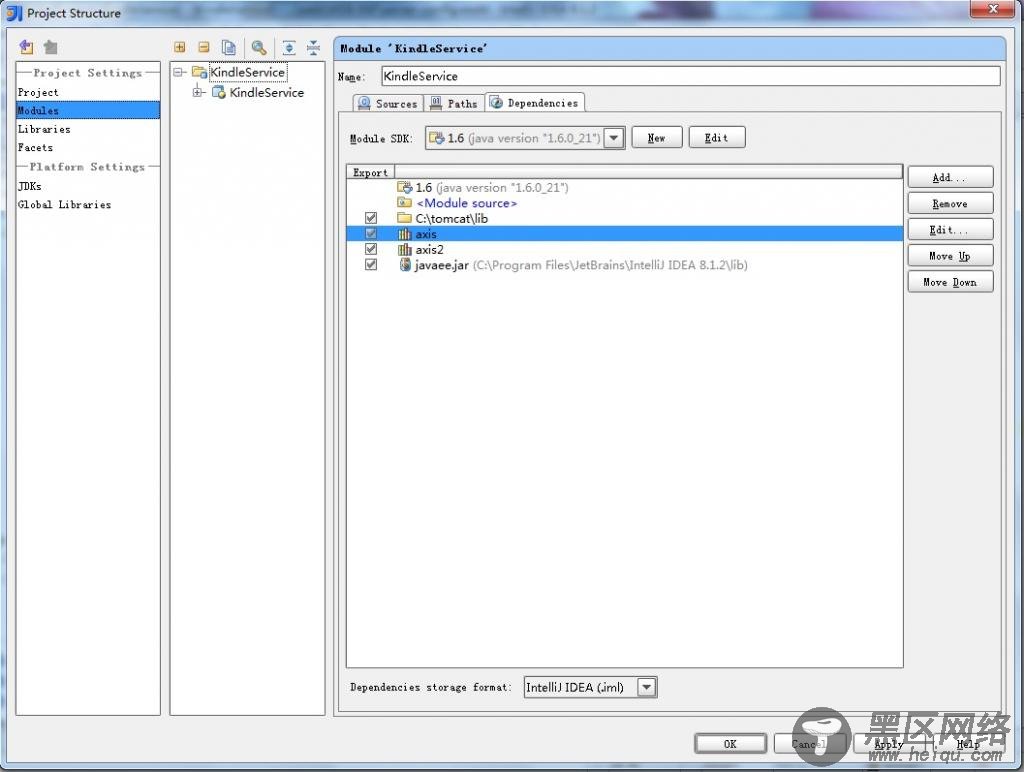Open Global Libraries settings

88,204
